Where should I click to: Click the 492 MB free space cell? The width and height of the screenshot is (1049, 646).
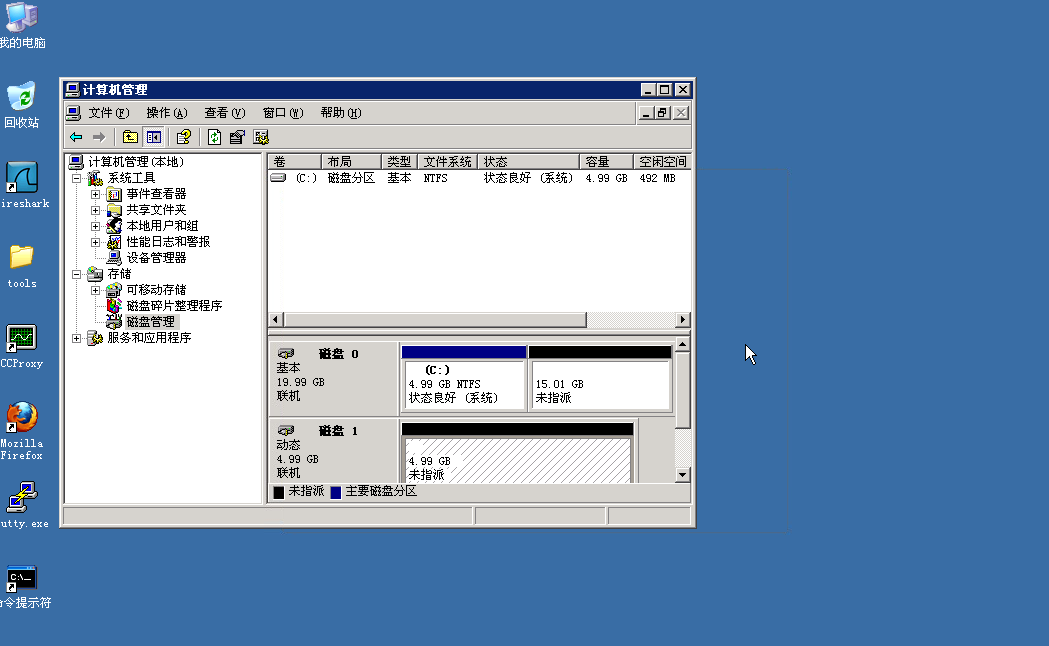tap(658, 179)
